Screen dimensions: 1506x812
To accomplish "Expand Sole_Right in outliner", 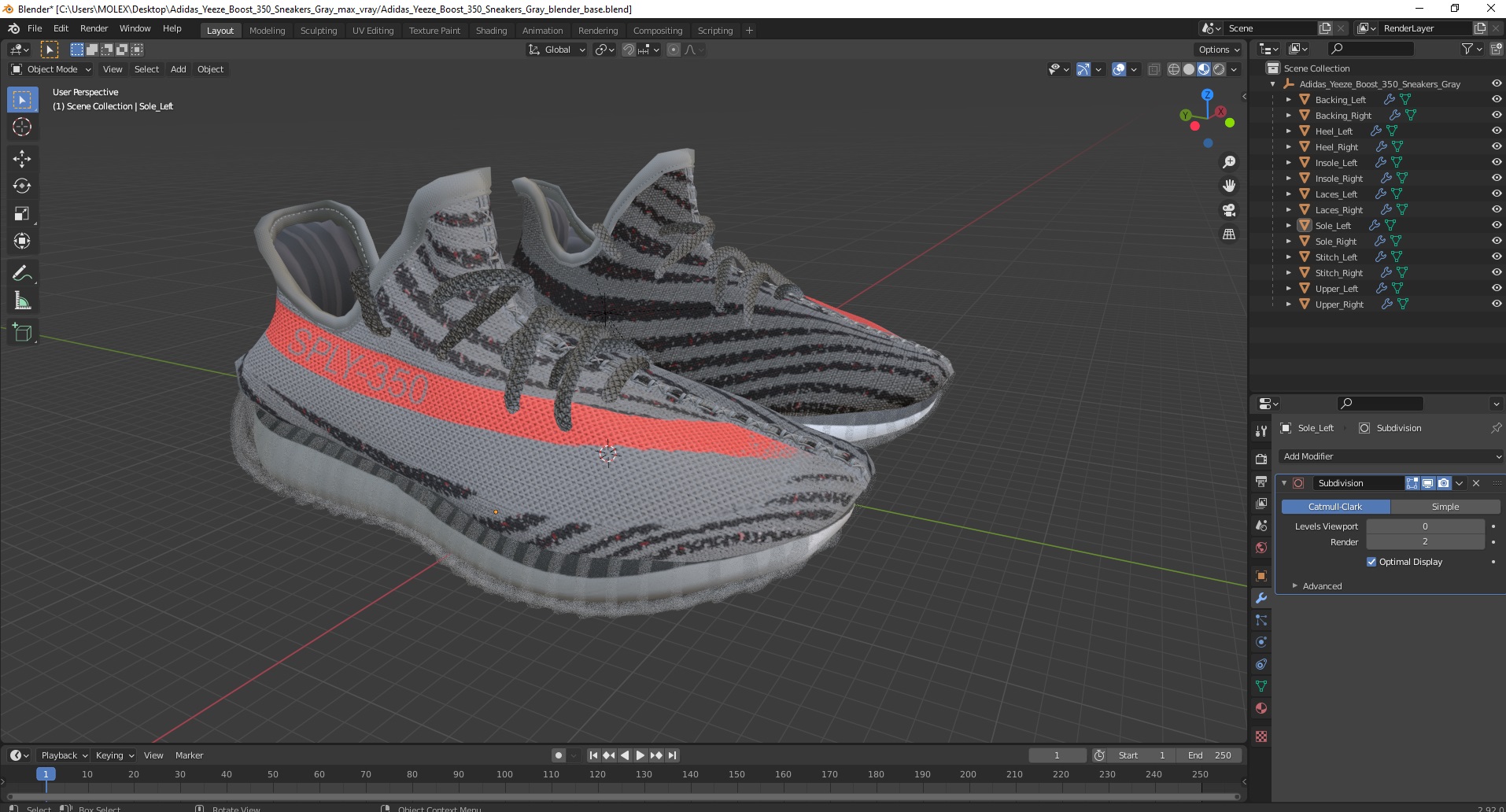I will tap(1288, 242).
